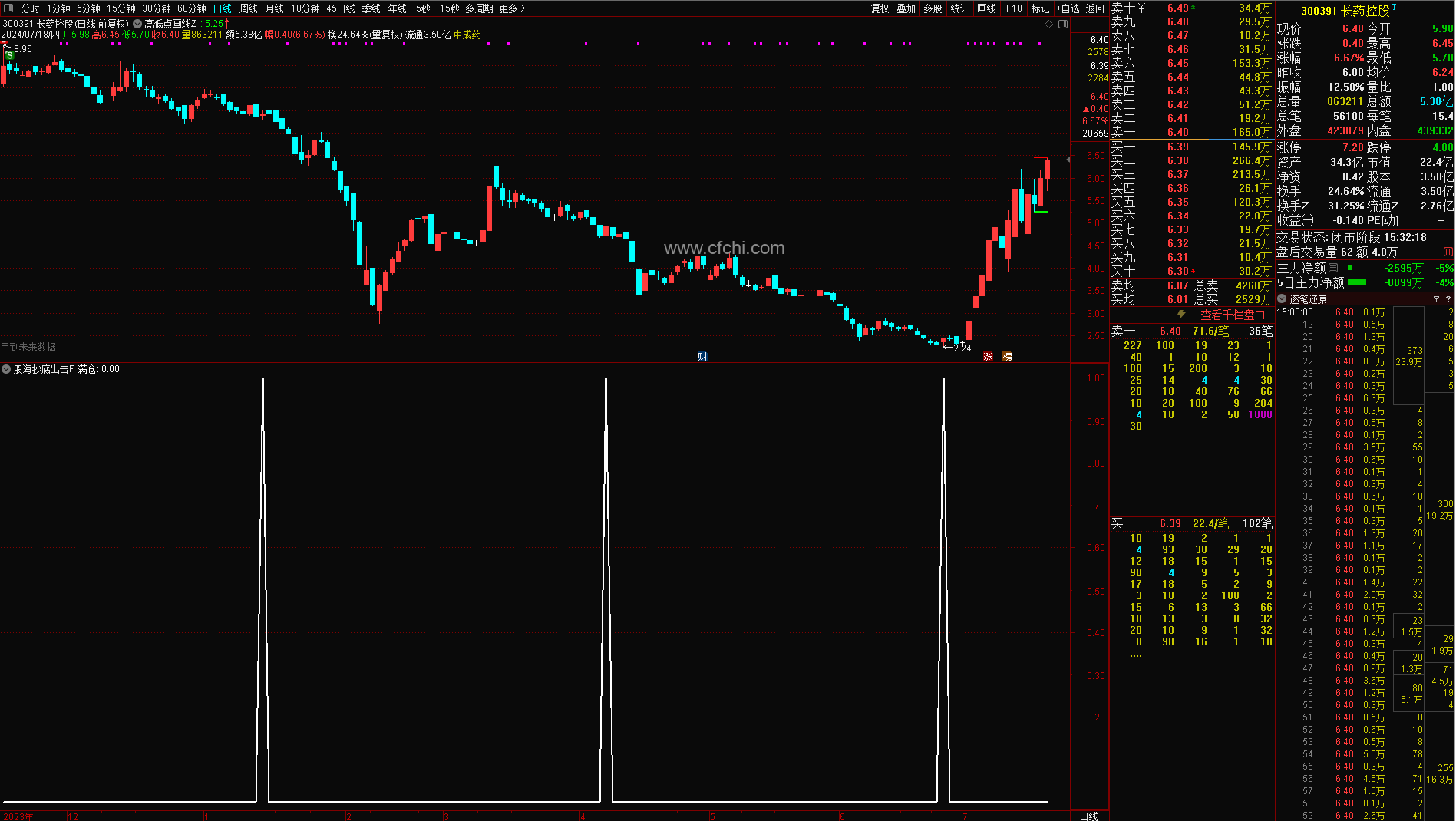Open the 统计 statistics button

959,8
